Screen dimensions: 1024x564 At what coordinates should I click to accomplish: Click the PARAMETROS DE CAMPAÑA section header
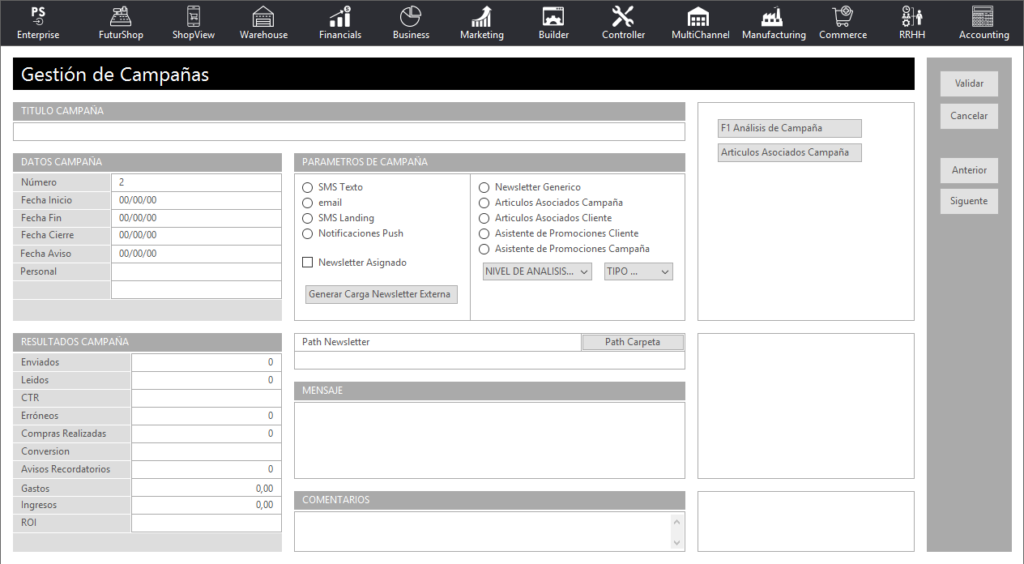coord(489,162)
